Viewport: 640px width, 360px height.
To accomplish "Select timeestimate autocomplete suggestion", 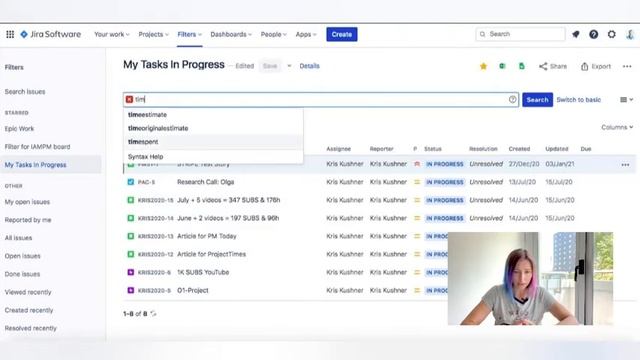I will (213, 115).
